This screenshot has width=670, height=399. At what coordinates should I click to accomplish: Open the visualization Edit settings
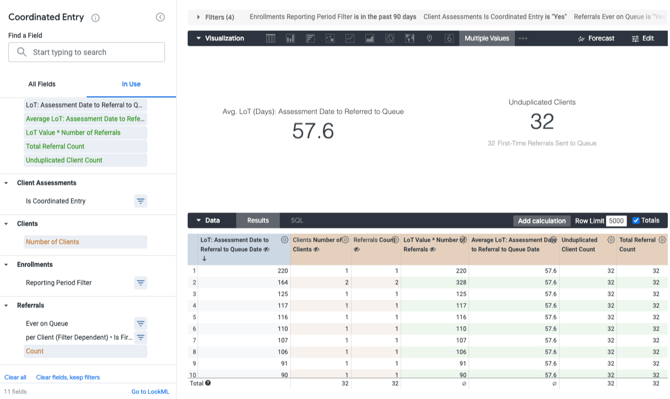point(643,38)
